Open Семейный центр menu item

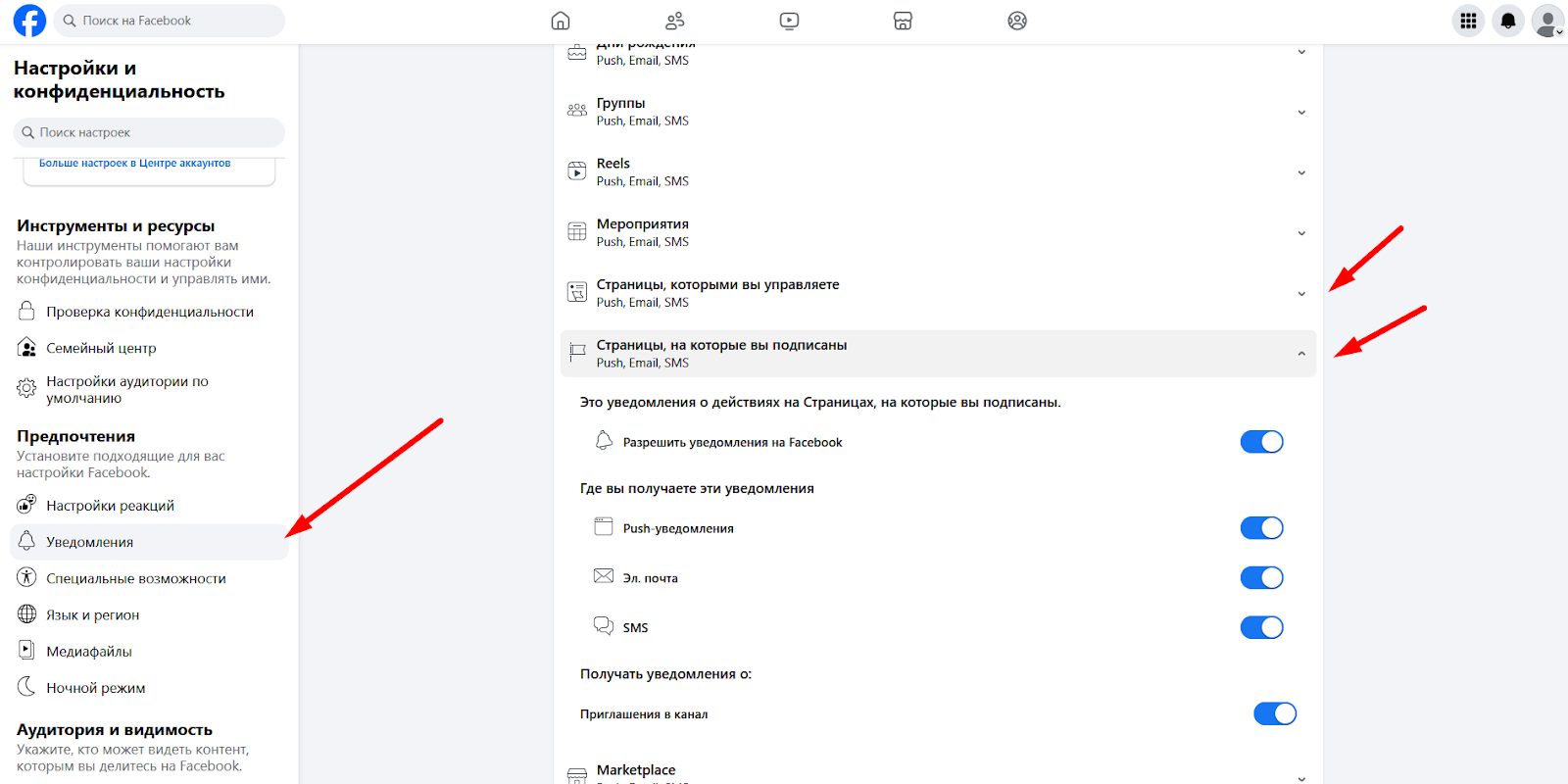(x=149, y=348)
